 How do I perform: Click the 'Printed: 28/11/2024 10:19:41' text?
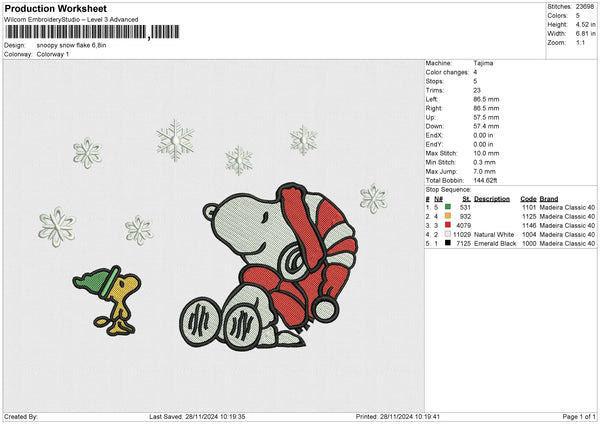(x=398, y=416)
